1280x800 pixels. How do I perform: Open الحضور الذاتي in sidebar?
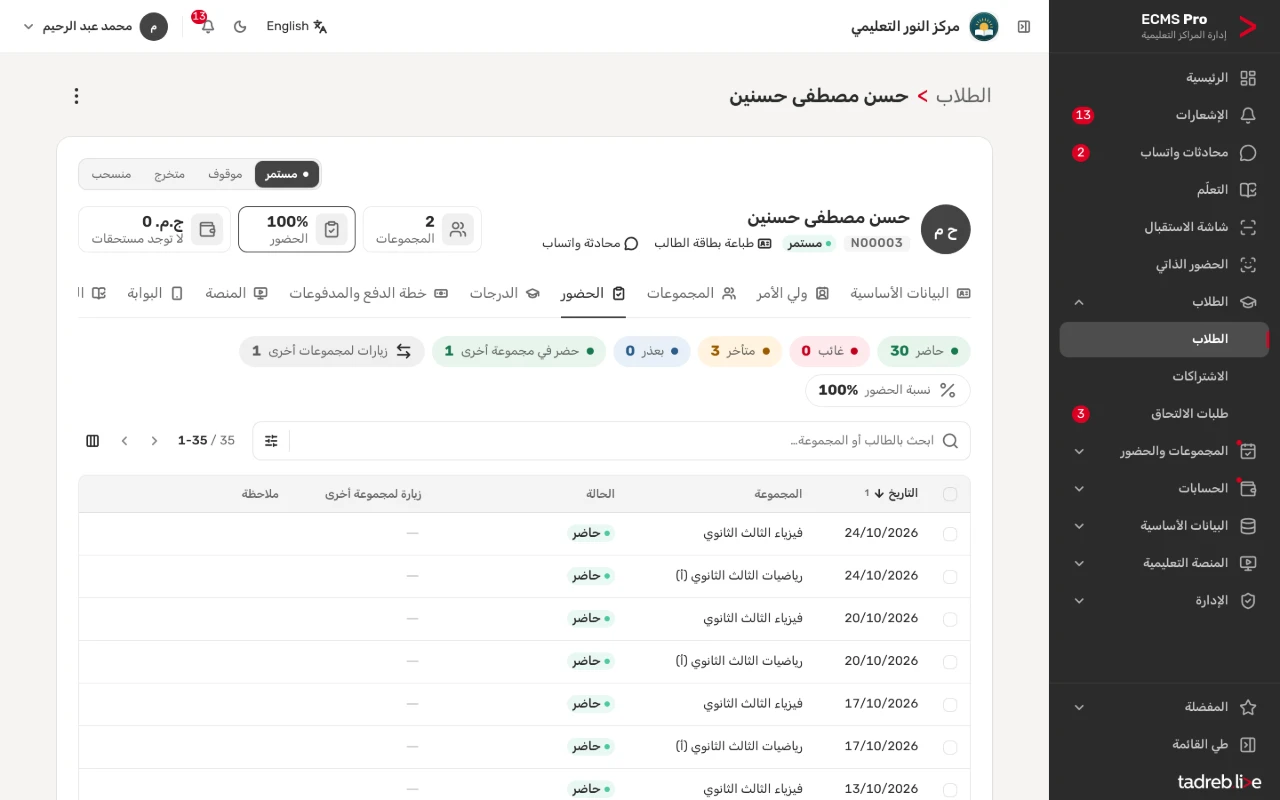tap(1164, 265)
